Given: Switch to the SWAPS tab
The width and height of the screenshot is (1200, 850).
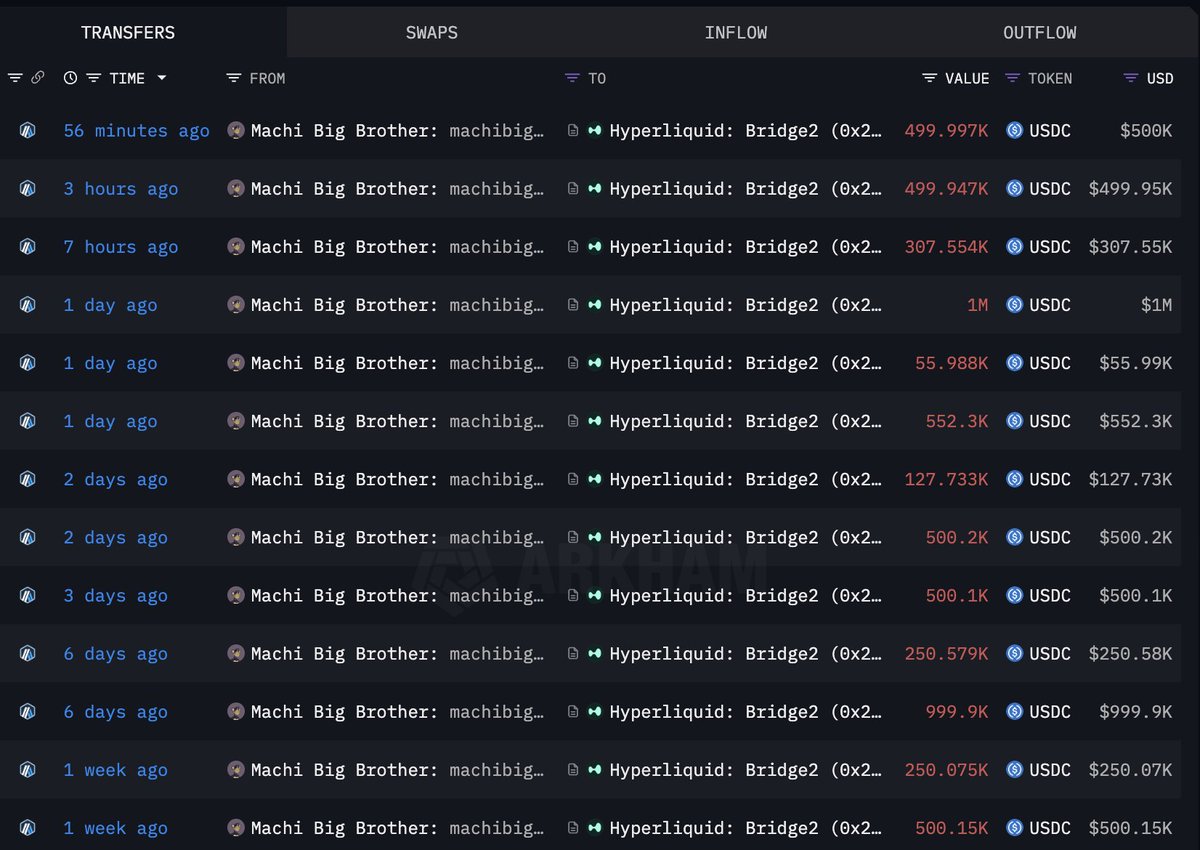Looking at the screenshot, I should [432, 33].
